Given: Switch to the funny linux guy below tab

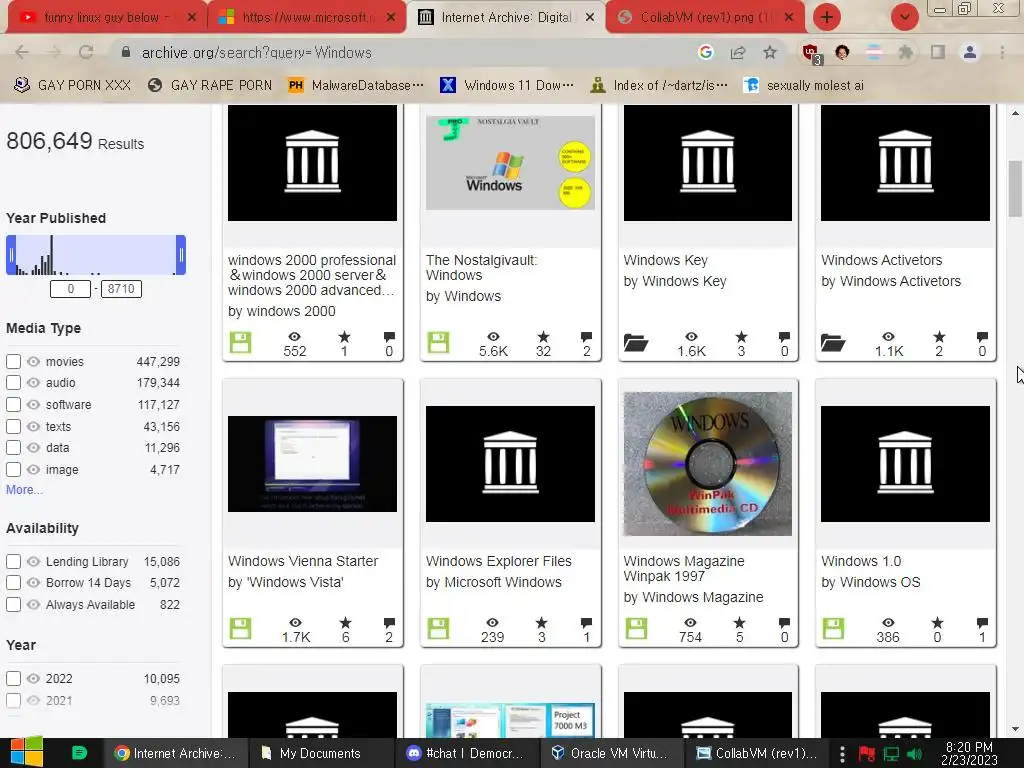Looking at the screenshot, I should tap(108, 18).
